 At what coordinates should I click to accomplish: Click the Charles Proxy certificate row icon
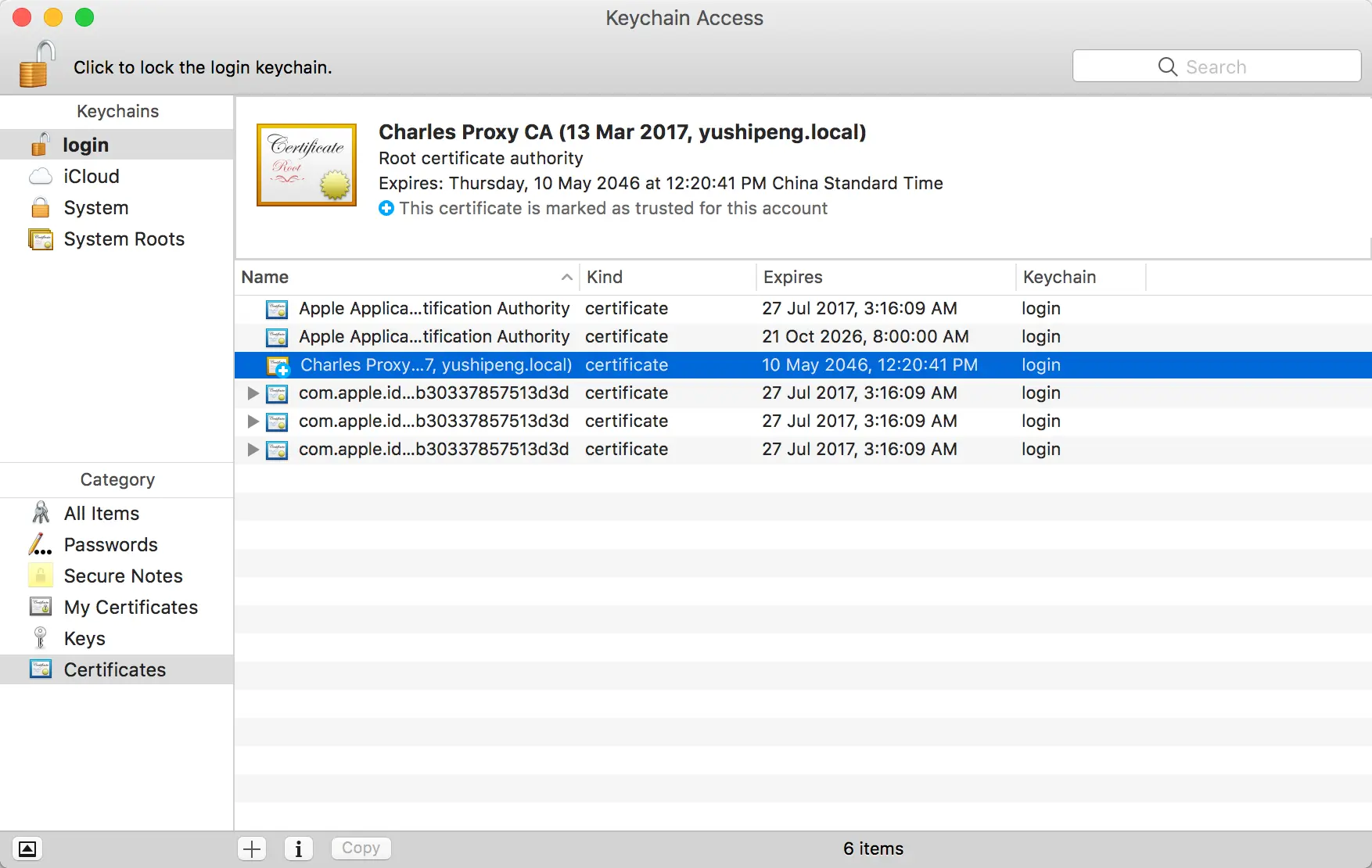click(278, 365)
